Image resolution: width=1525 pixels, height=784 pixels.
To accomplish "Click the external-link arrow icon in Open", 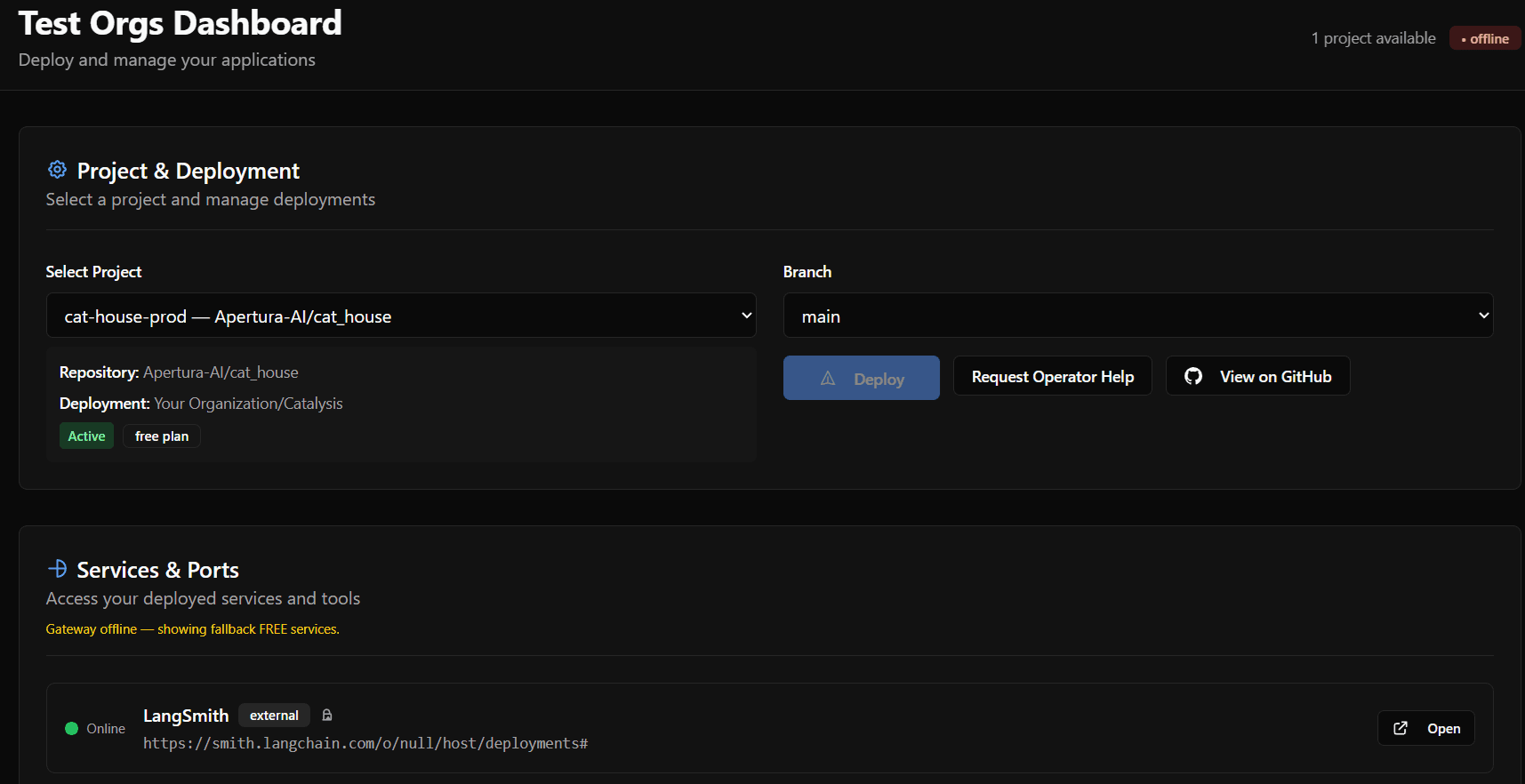I will [x=1401, y=728].
